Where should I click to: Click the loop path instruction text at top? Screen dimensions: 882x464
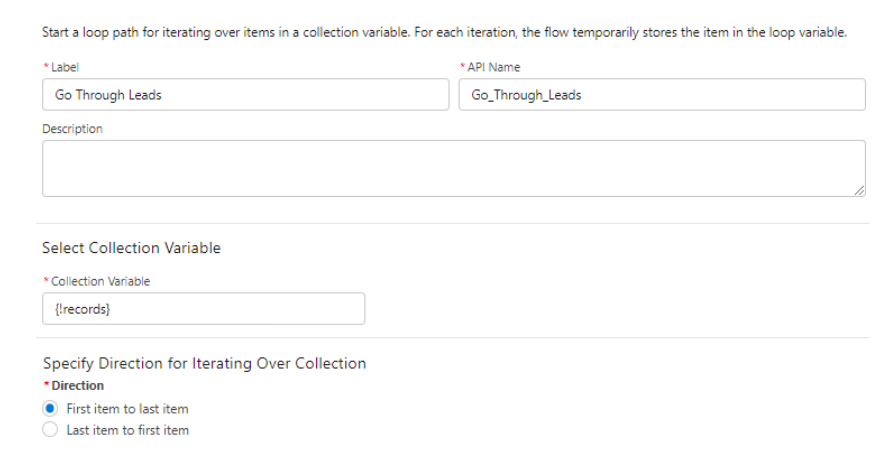[x=444, y=34]
